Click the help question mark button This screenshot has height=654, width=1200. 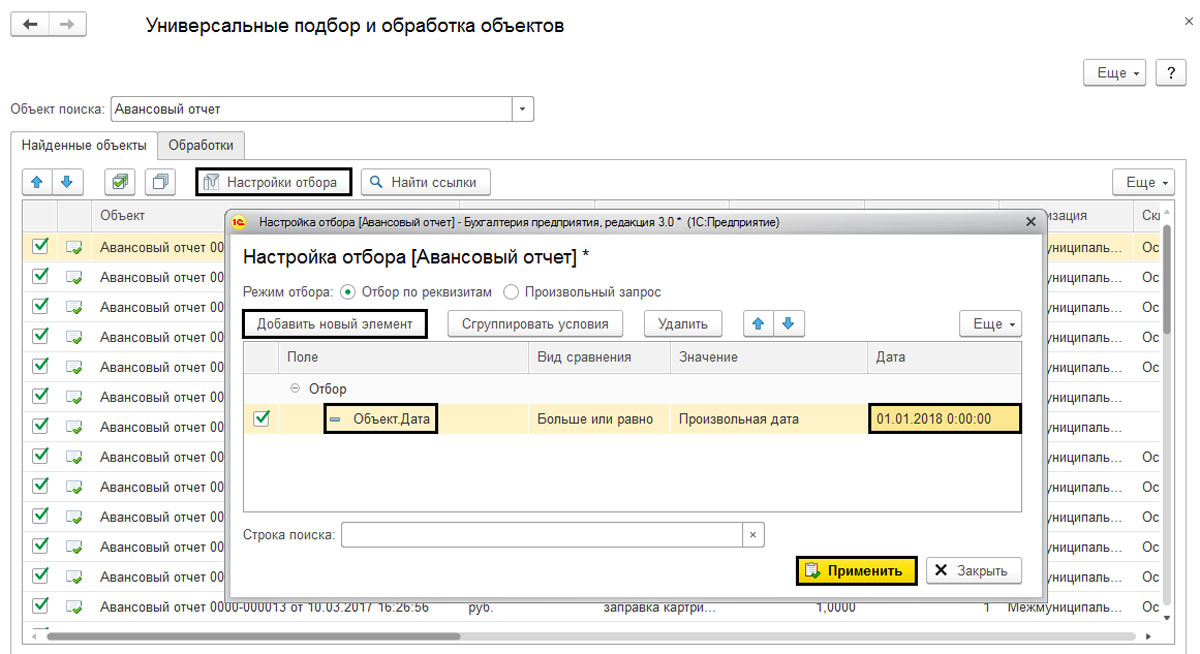pyautogui.click(x=1170, y=73)
